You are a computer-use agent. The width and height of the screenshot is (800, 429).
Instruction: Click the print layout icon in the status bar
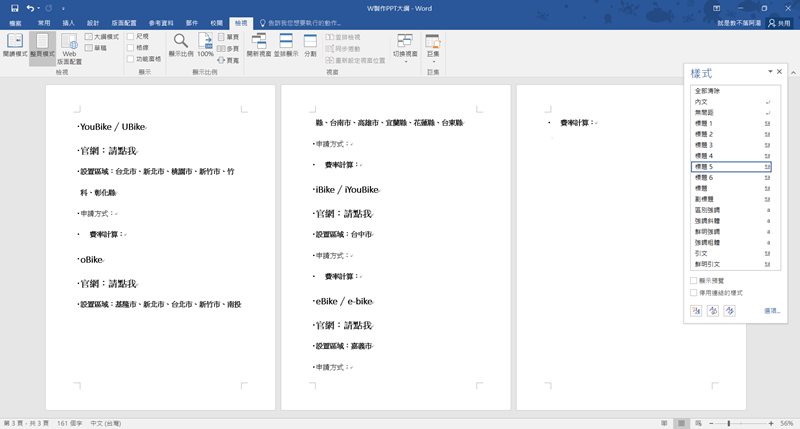click(681, 423)
